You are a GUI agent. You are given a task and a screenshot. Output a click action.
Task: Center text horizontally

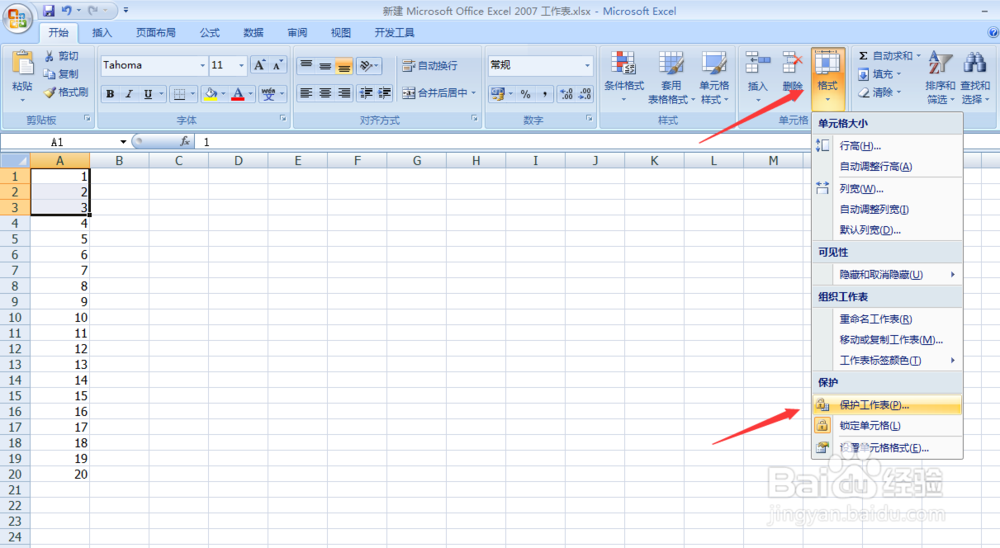325,93
